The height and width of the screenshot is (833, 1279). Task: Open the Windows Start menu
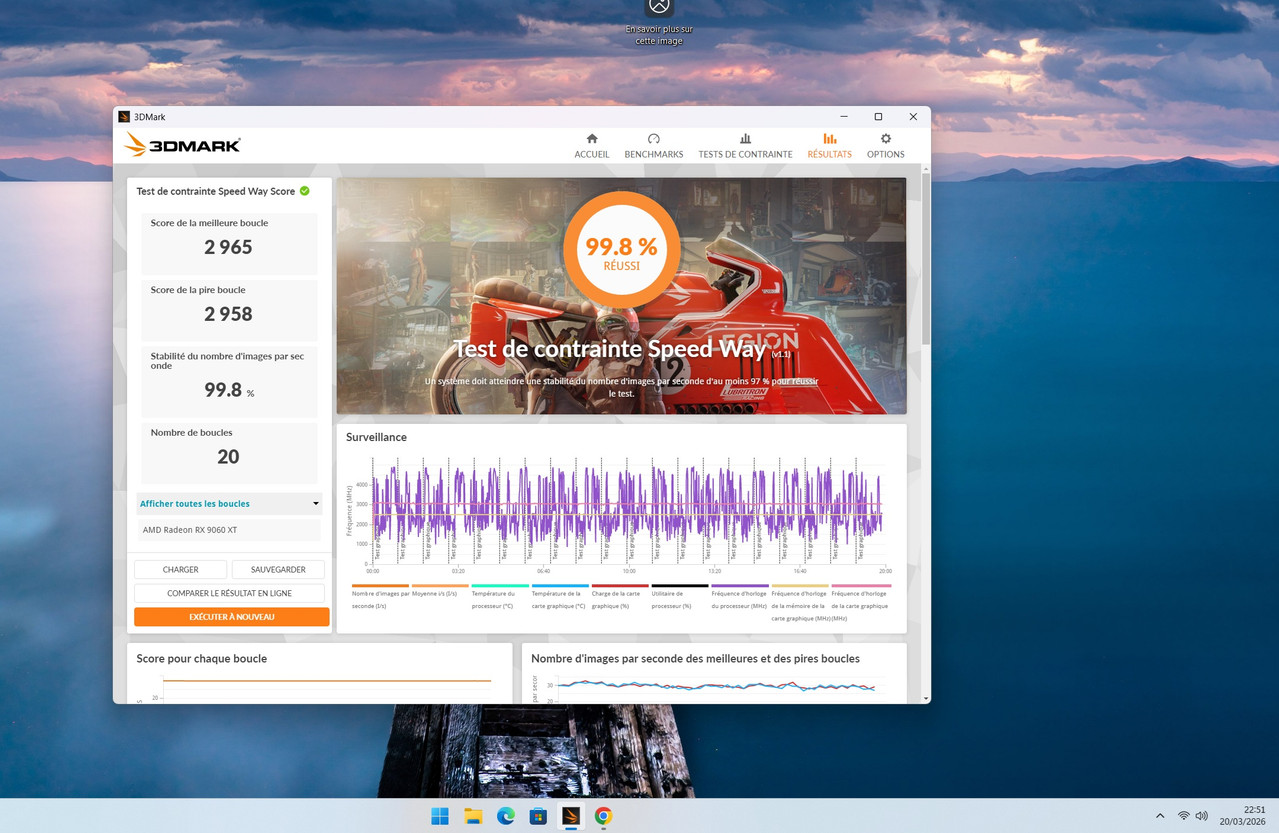440,816
